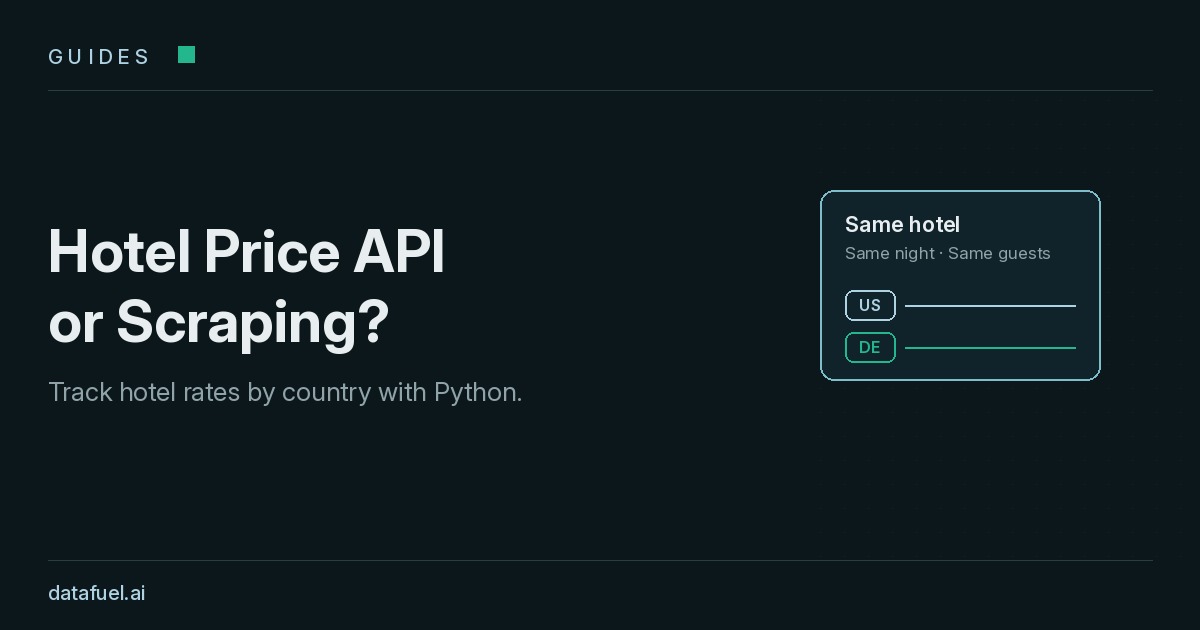Click the green line next to DE
1200x630 pixels.
(x=990, y=348)
